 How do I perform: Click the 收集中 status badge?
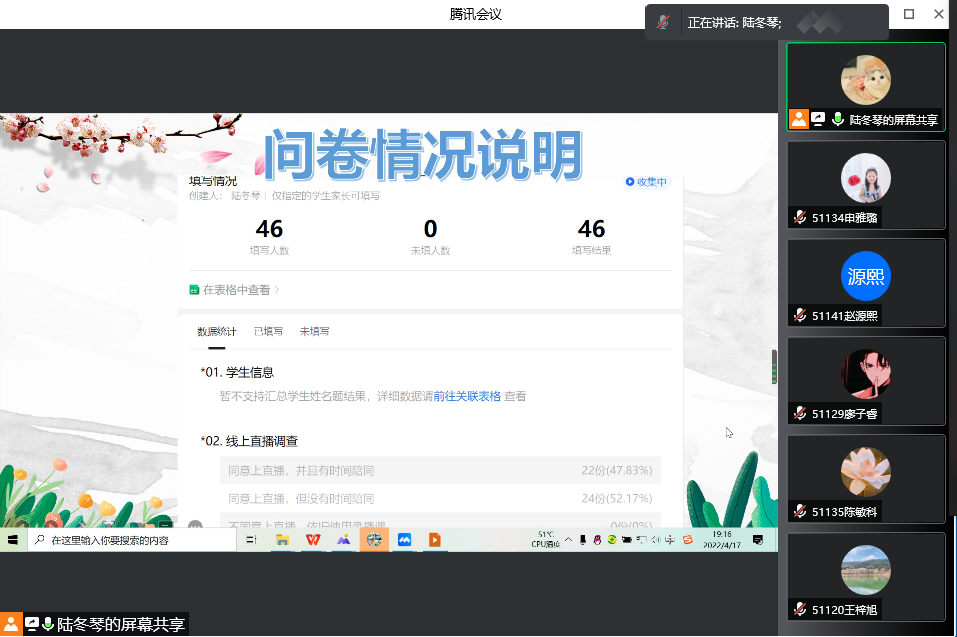pyautogui.click(x=646, y=182)
